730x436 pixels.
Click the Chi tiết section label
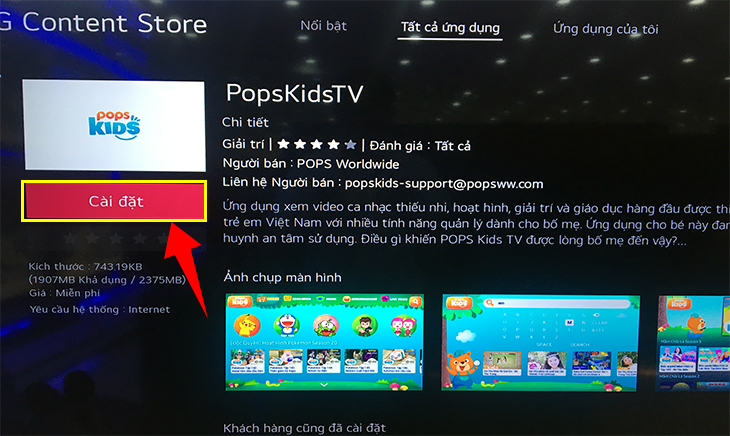pos(245,122)
